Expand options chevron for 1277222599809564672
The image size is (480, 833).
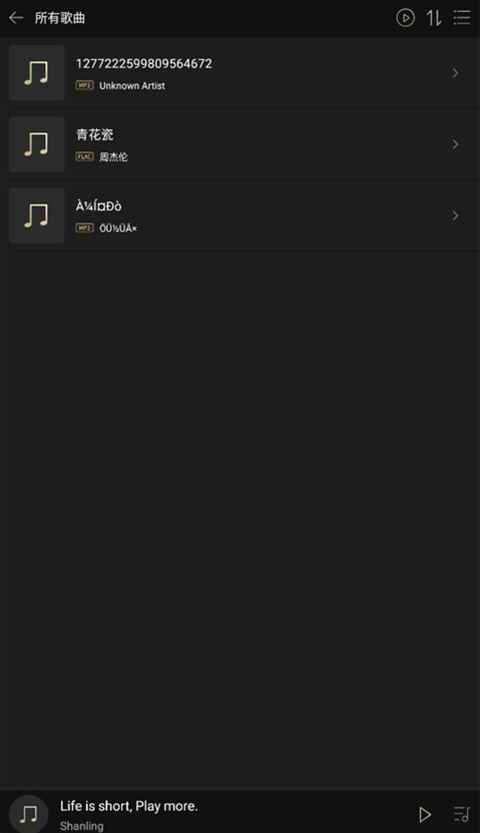pyautogui.click(x=455, y=73)
